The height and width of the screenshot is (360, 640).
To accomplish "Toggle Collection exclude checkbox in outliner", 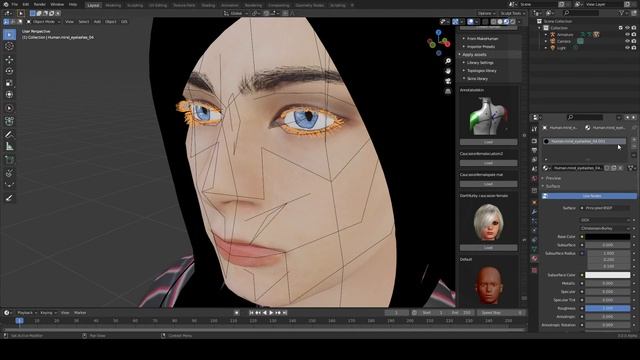I will pos(621,28).
